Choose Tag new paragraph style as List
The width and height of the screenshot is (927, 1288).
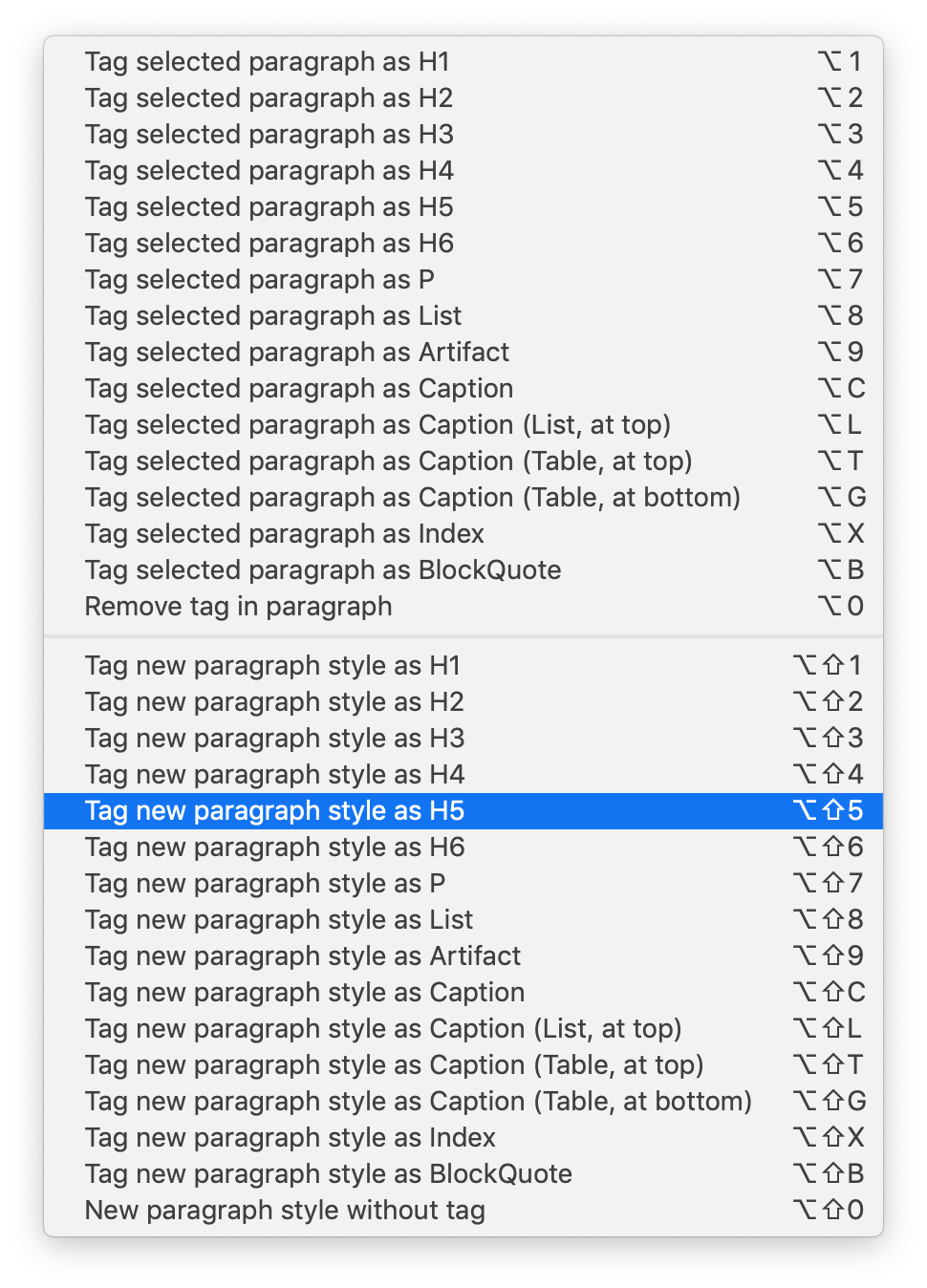pos(463,919)
